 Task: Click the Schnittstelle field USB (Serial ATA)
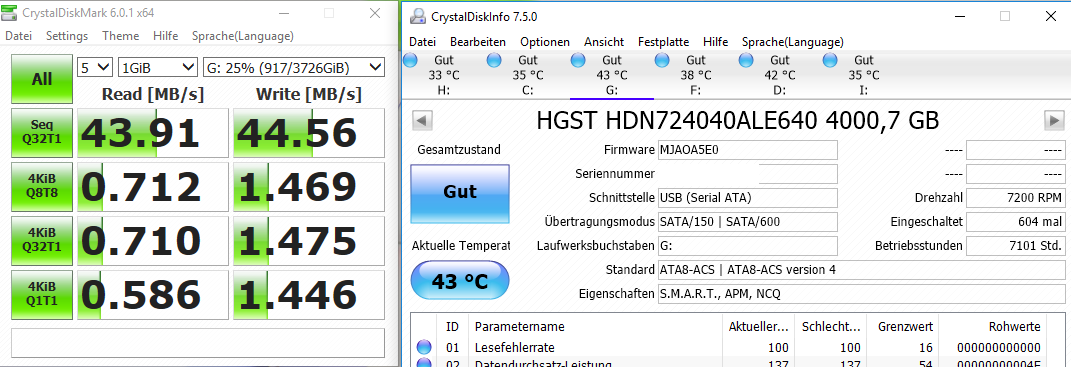pos(748,198)
